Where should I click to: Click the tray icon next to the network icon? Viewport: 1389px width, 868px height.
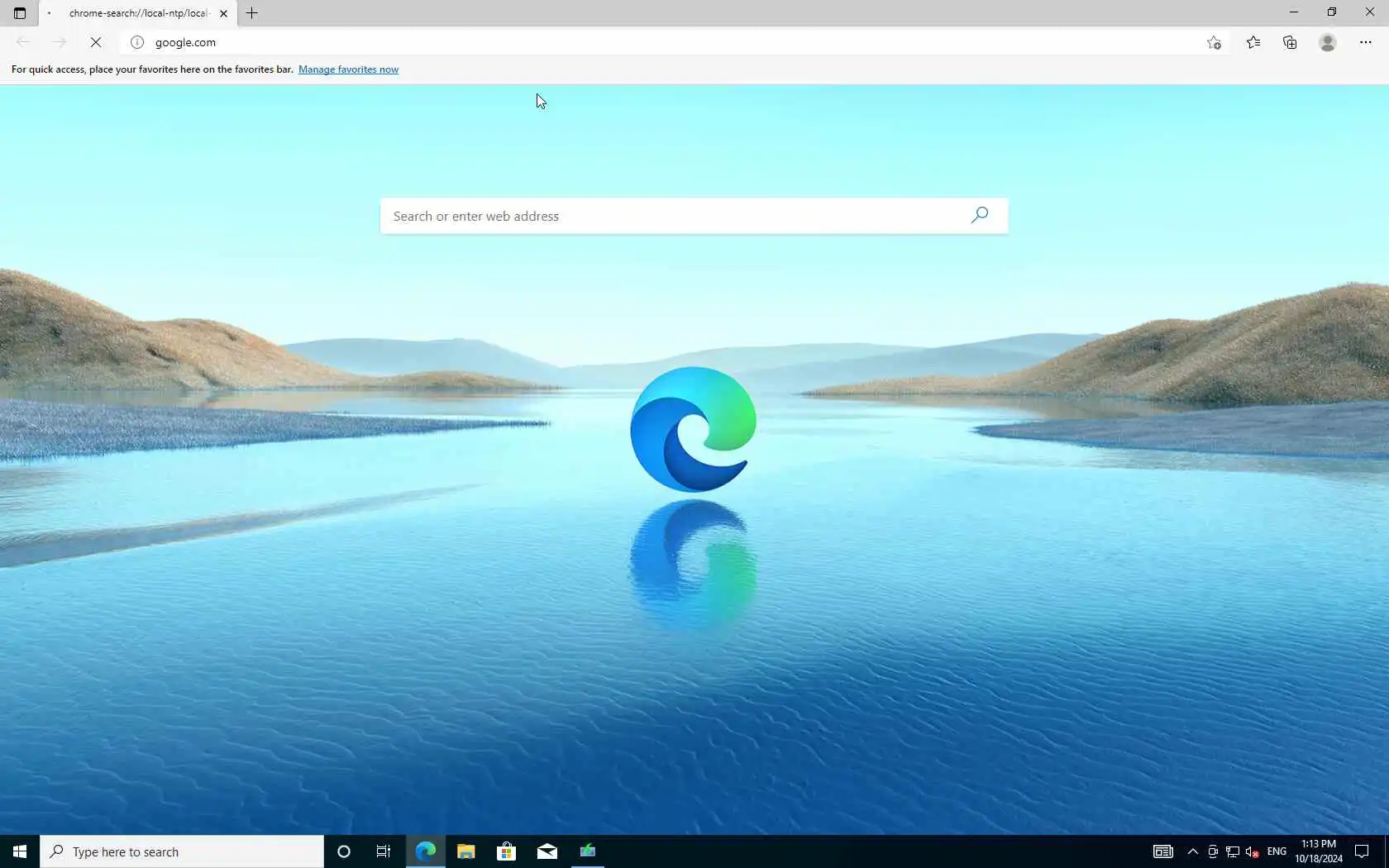pyautogui.click(x=1213, y=851)
